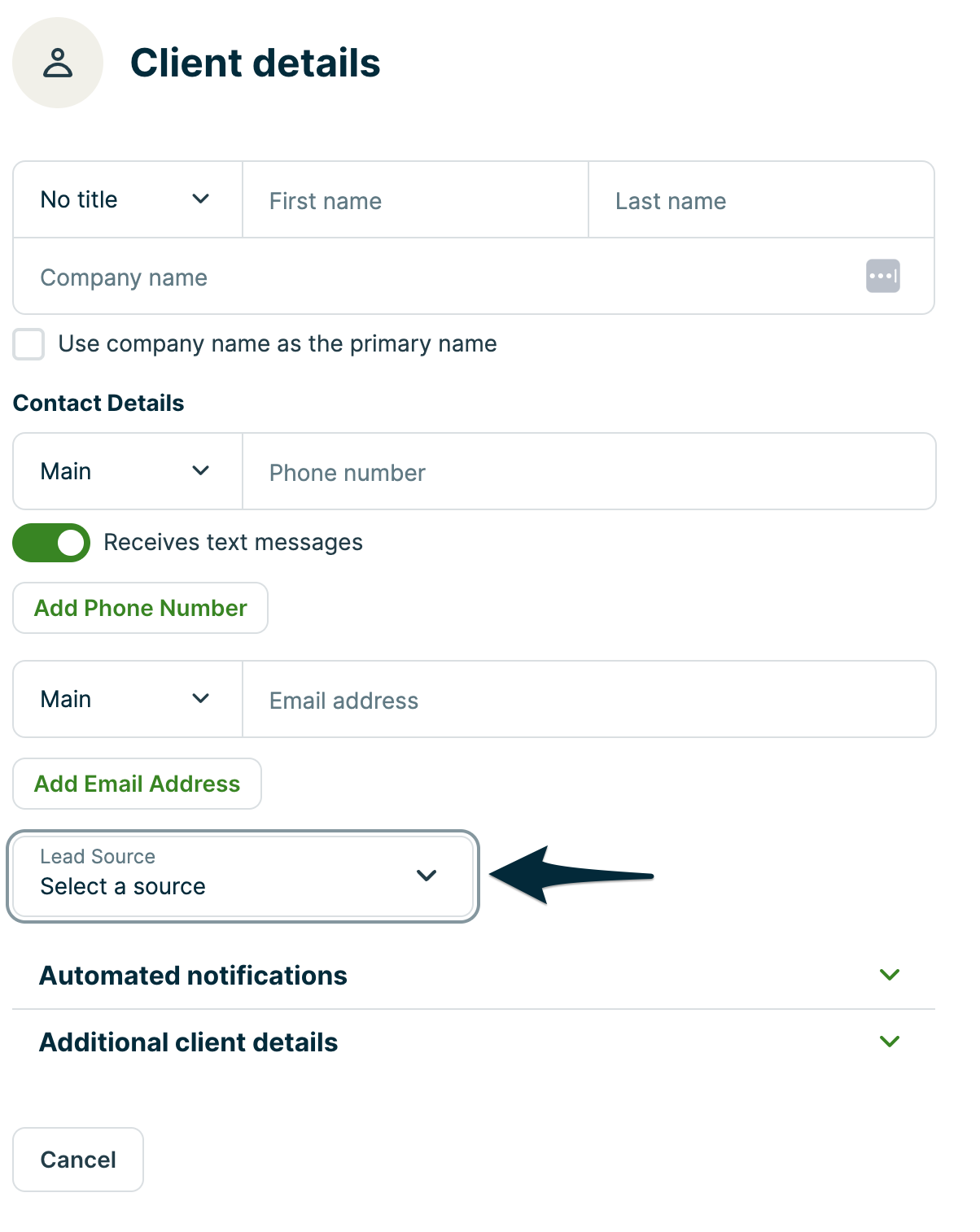Expand the Automated notifications section
Screen dimensions: 980x1232
pos(194,976)
